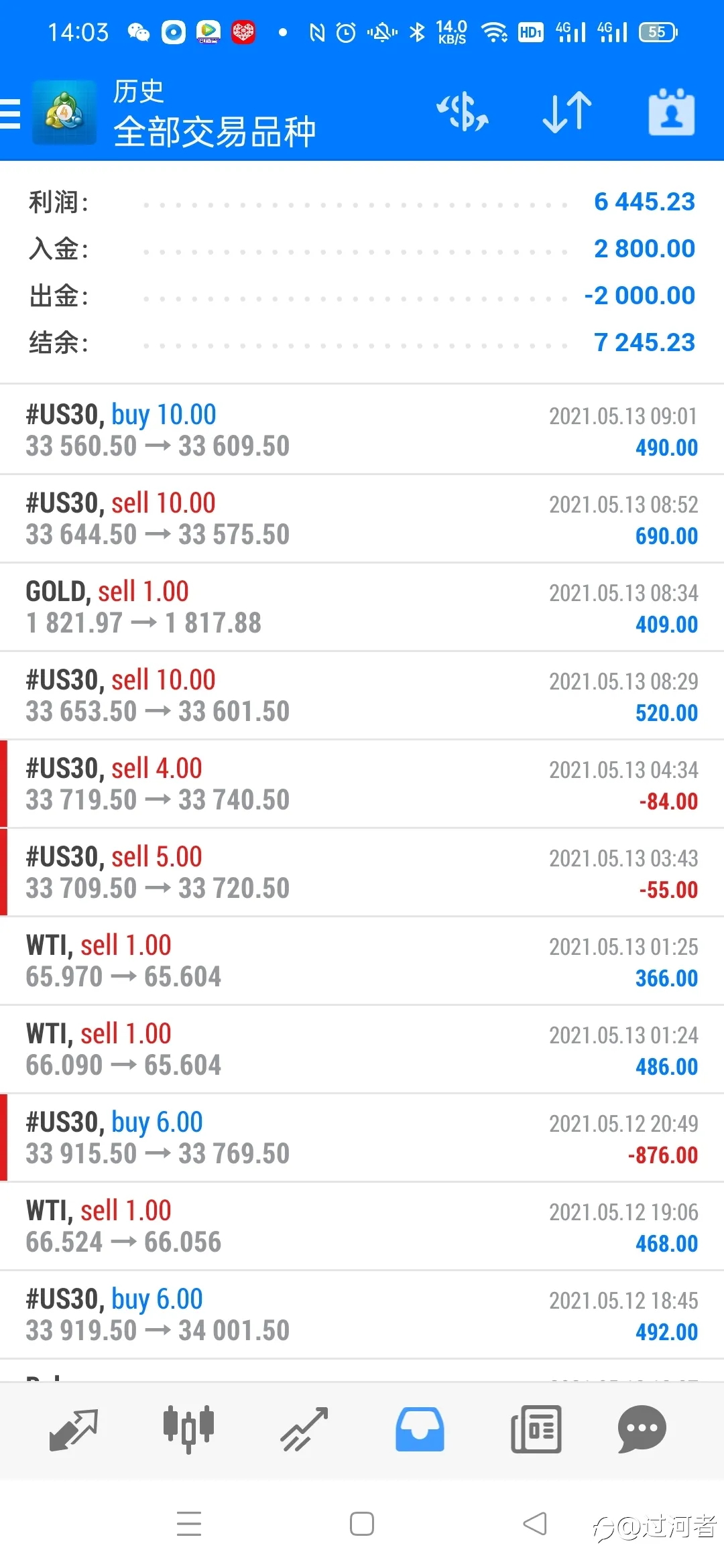Tap the sort order arrows icon

coord(567,112)
